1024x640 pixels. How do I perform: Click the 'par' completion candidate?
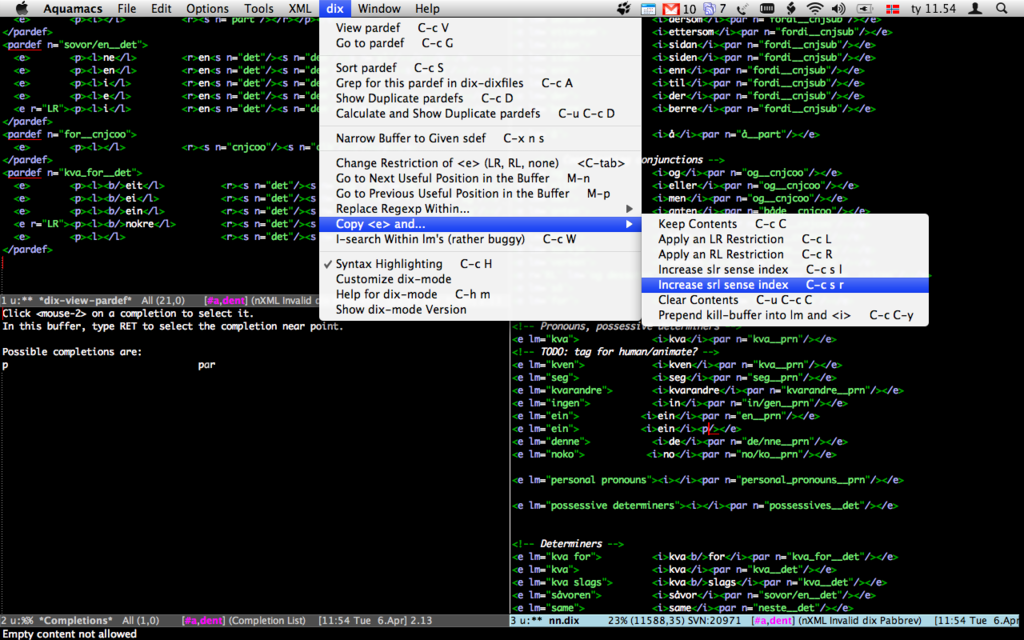pos(206,365)
